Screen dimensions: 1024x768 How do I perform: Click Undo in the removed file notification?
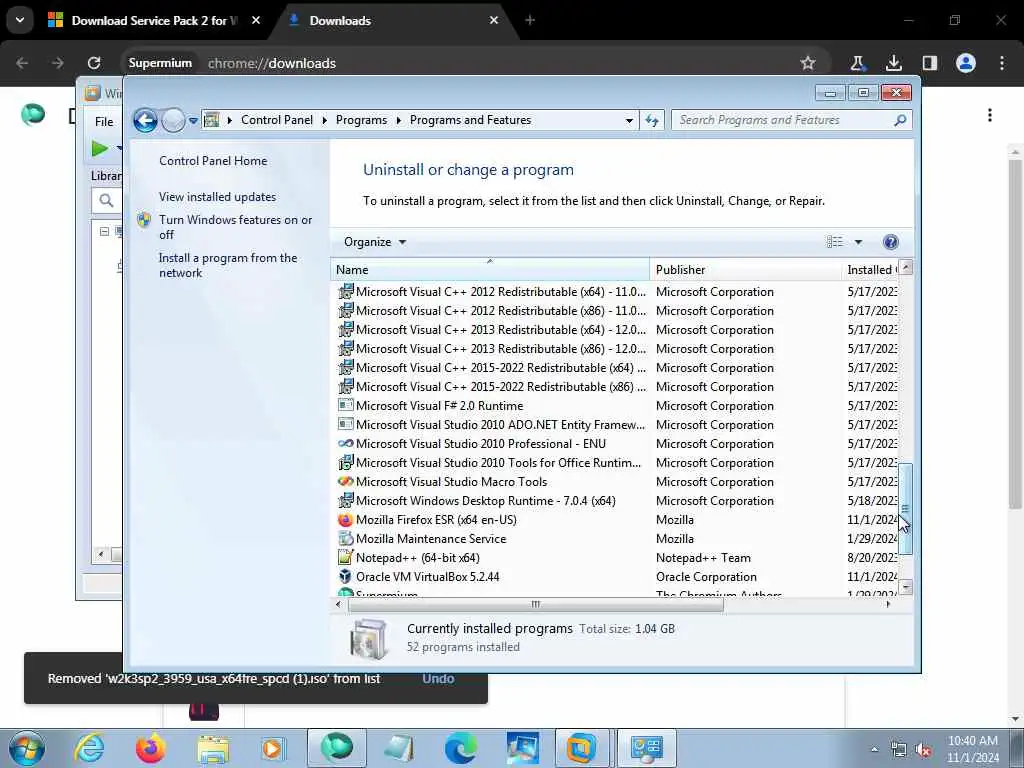pyautogui.click(x=438, y=679)
